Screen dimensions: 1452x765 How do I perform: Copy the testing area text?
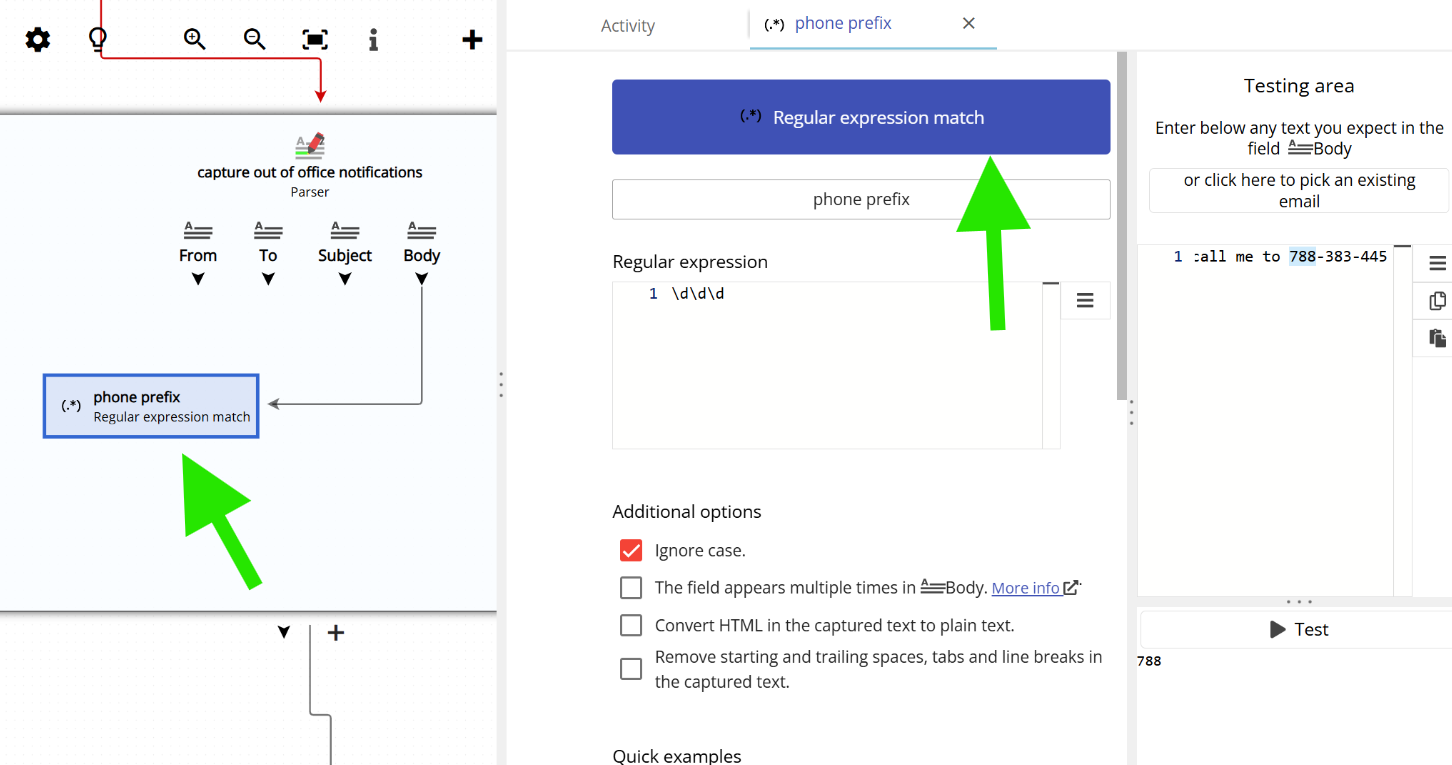(1437, 300)
